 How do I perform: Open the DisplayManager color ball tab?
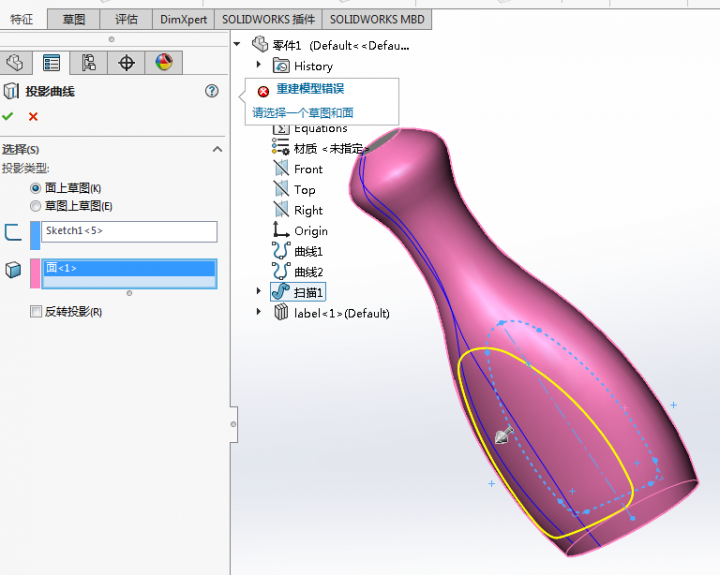[164, 63]
